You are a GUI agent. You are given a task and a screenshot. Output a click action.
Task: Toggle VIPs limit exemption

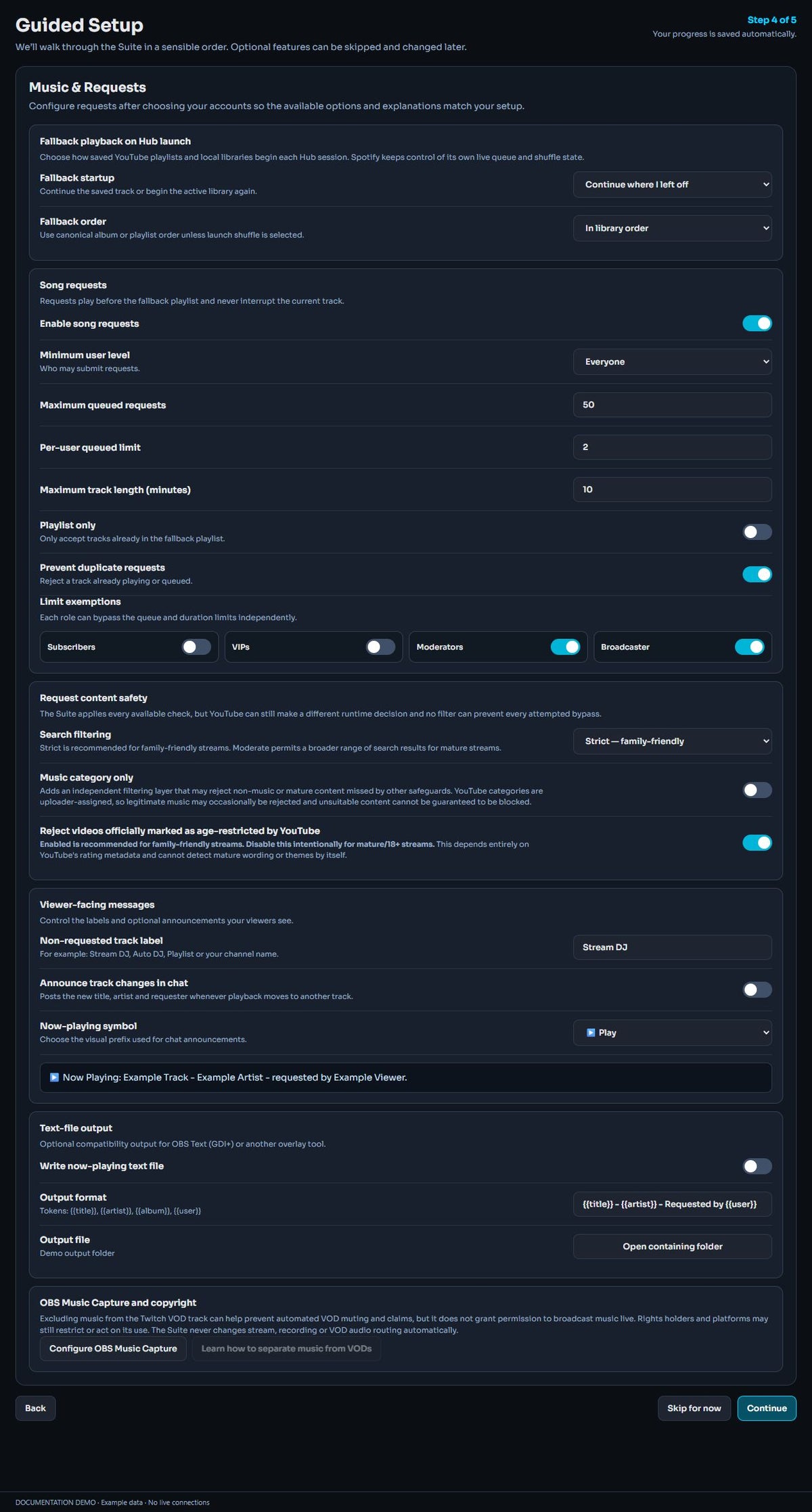[x=380, y=647]
